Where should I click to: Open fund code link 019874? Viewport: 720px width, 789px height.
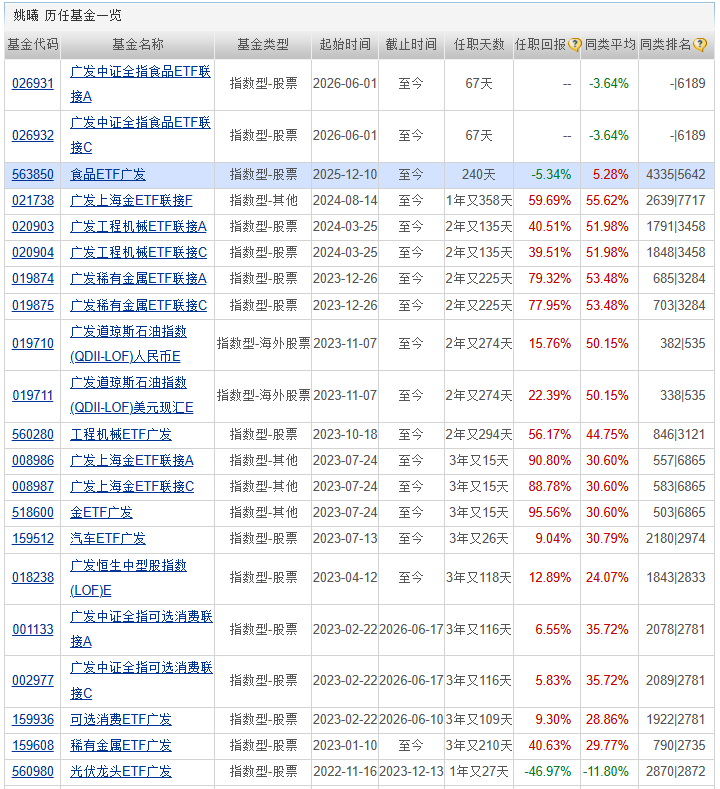click(33, 279)
